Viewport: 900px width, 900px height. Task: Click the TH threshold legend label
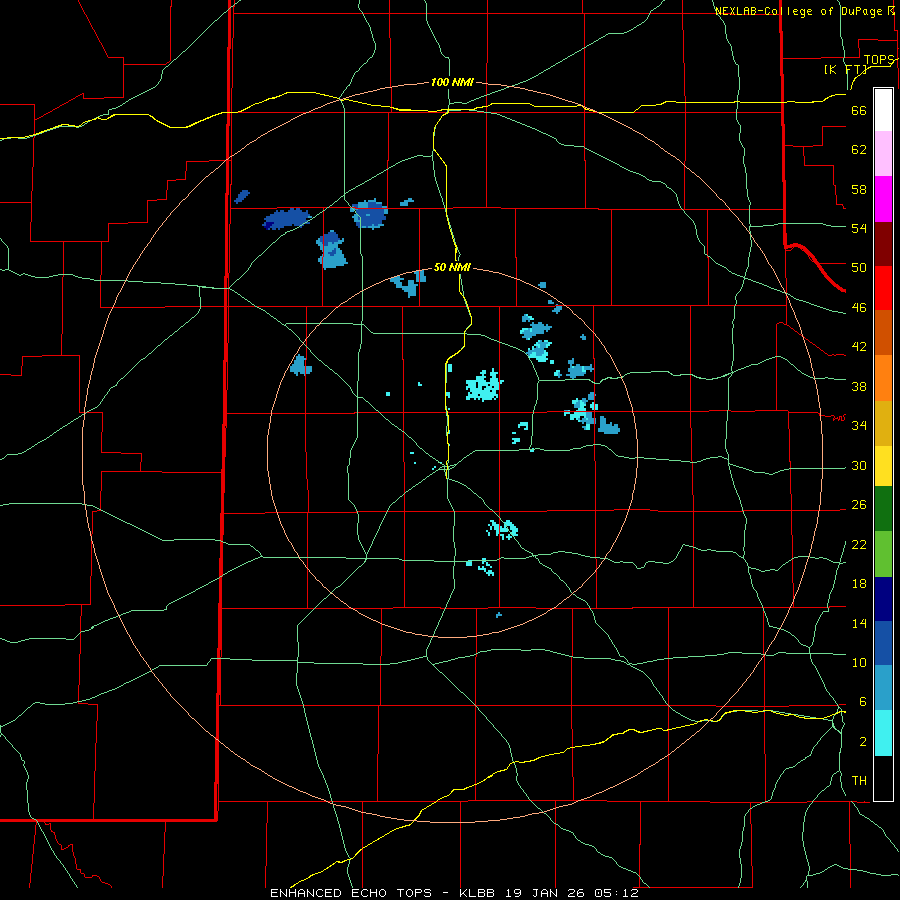coord(859,781)
